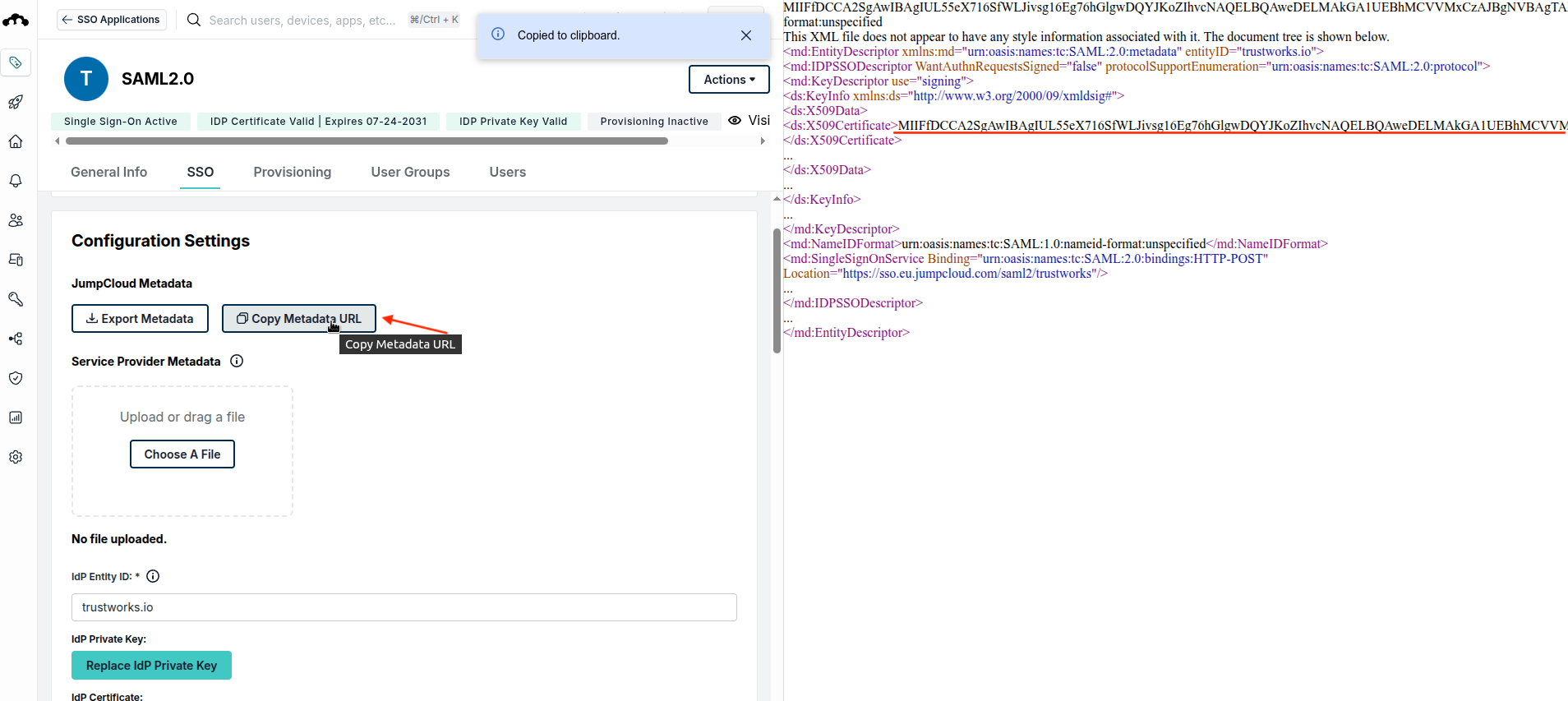Click the info icon beside IdP Entity ID

point(153,576)
